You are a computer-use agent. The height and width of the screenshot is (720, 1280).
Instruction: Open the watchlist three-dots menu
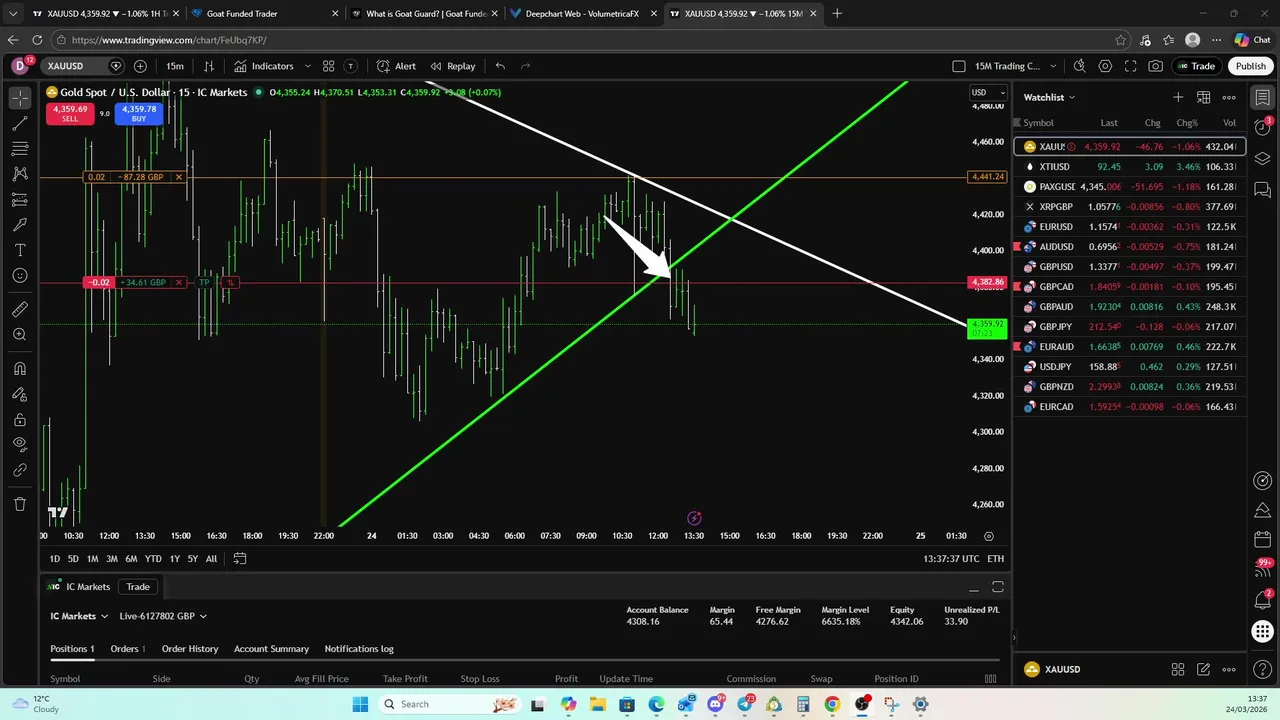pos(1229,97)
